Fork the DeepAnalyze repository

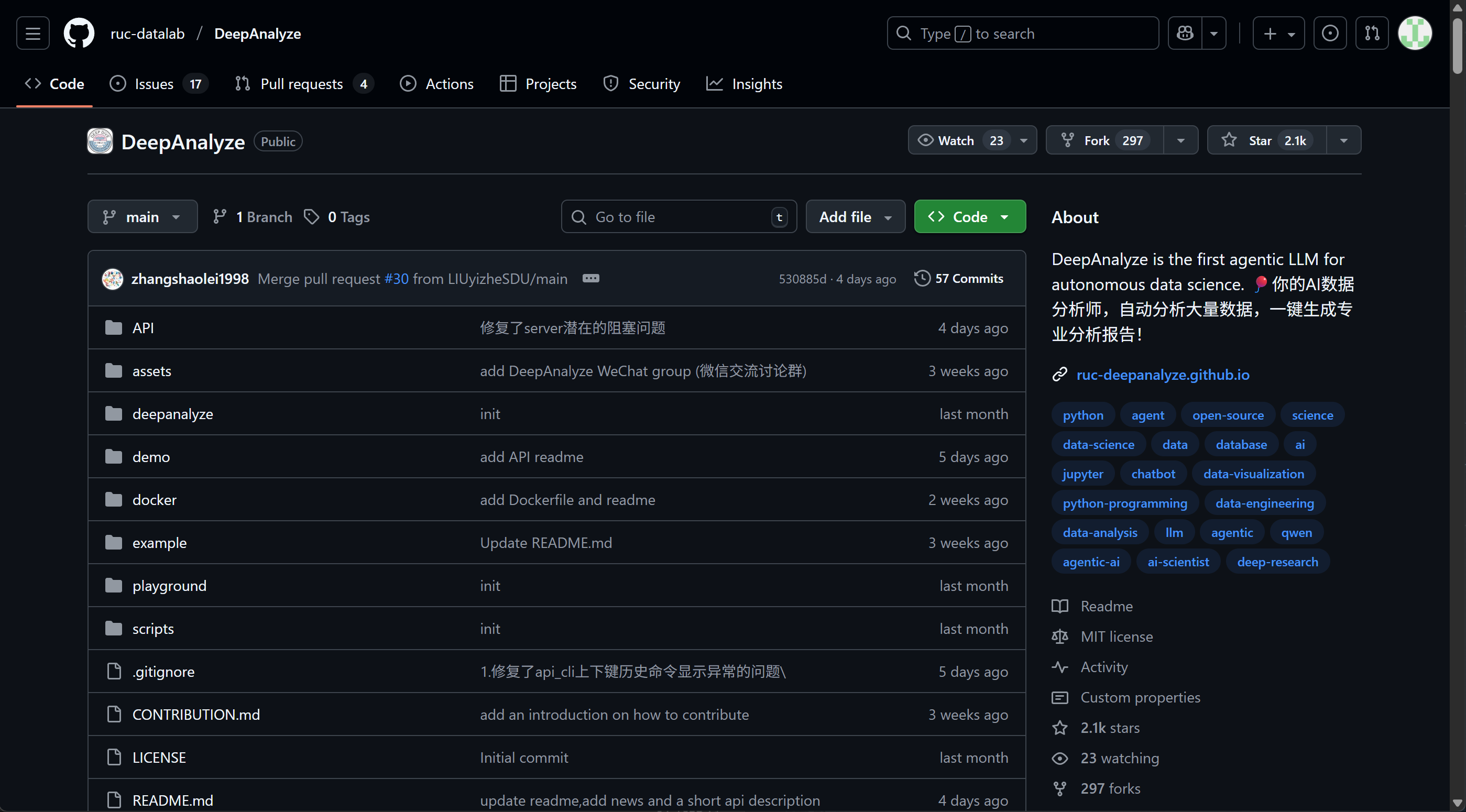coord(1105,140)
